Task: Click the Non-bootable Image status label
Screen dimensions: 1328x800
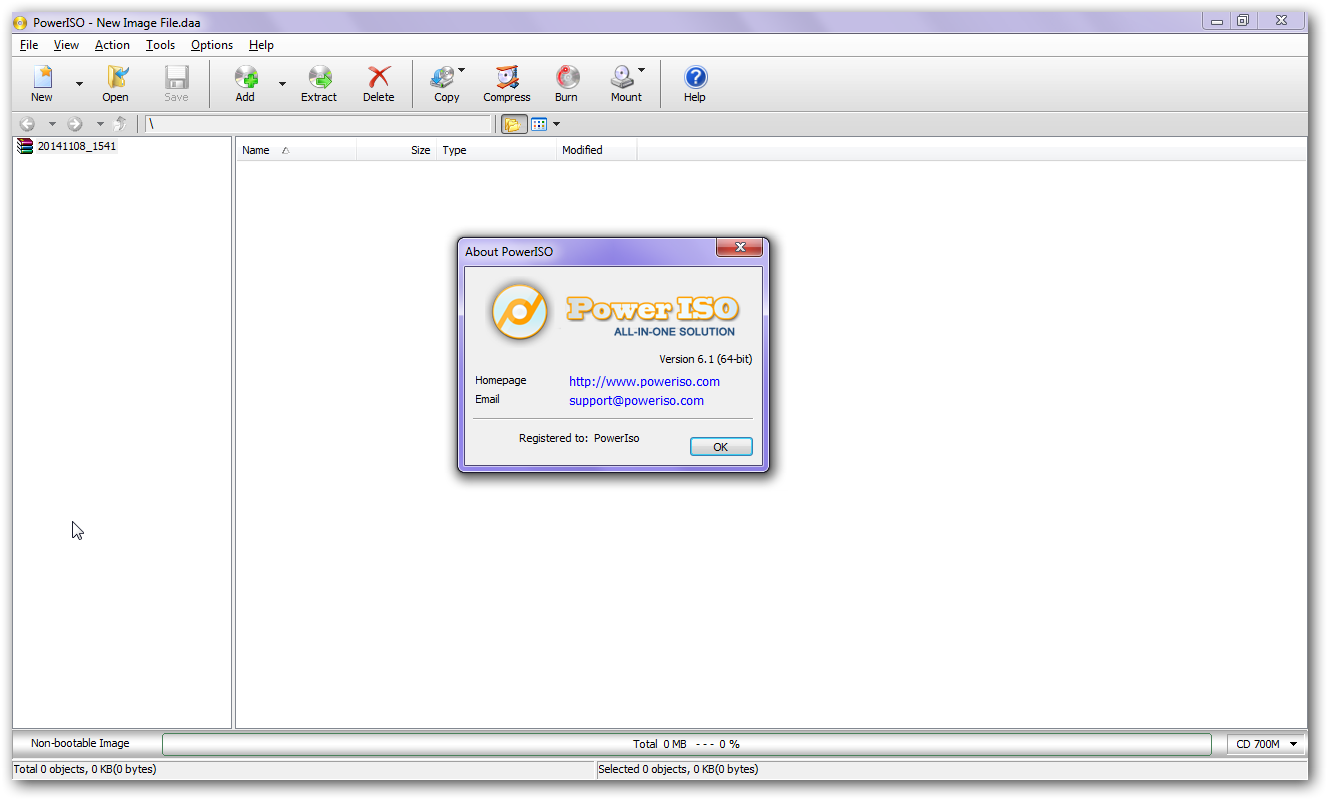Action: coord(80,743)
